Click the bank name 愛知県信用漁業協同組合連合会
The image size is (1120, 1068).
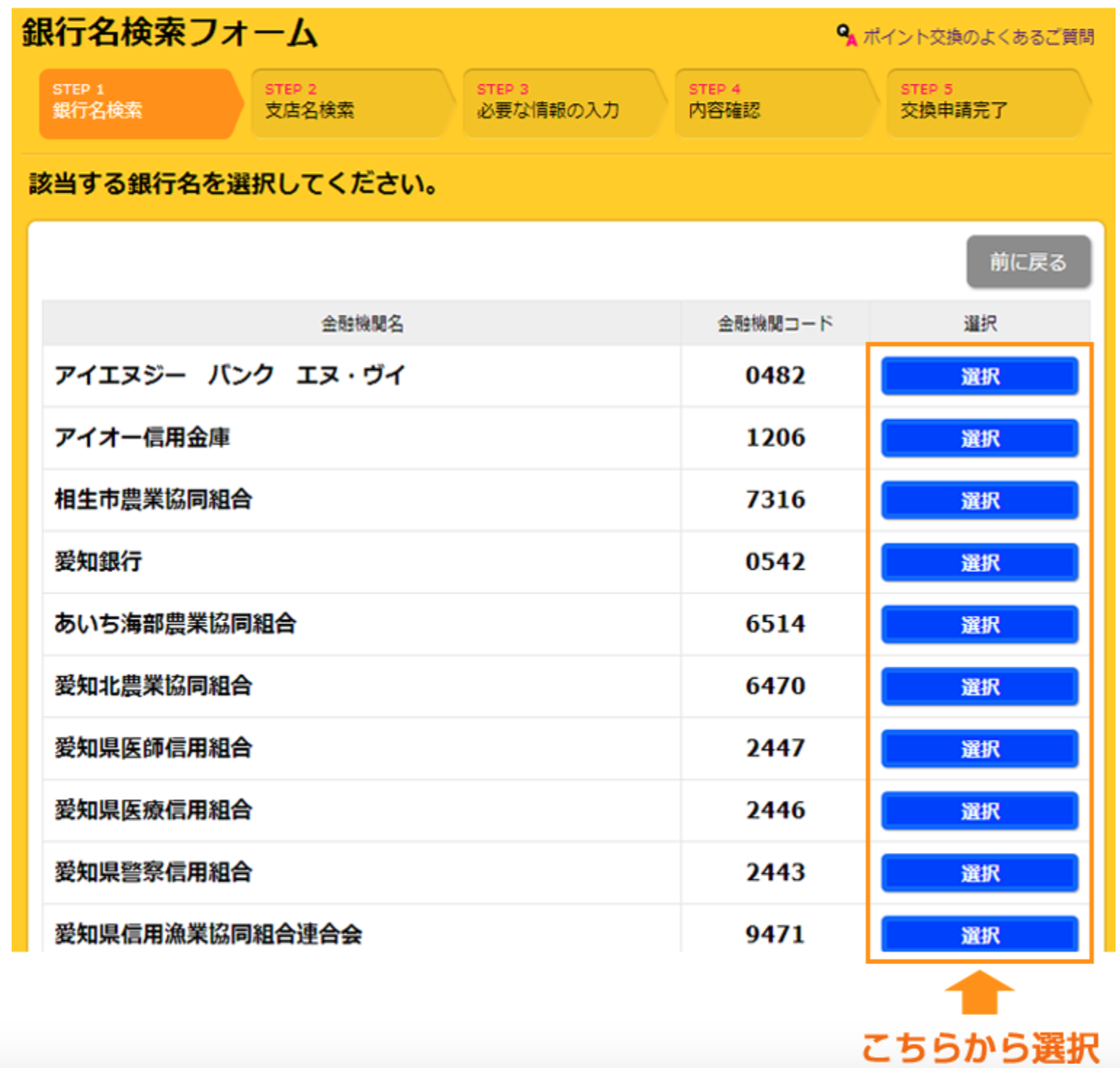pos(208,934)
